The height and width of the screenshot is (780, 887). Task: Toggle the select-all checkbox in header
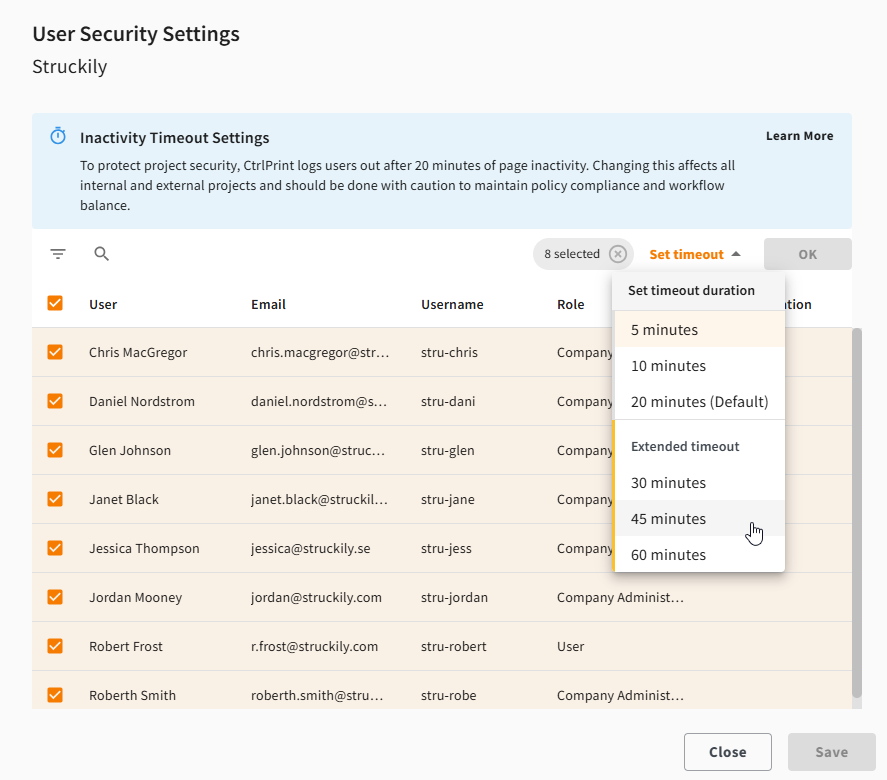pyautogui.click(x=55, y=303)
